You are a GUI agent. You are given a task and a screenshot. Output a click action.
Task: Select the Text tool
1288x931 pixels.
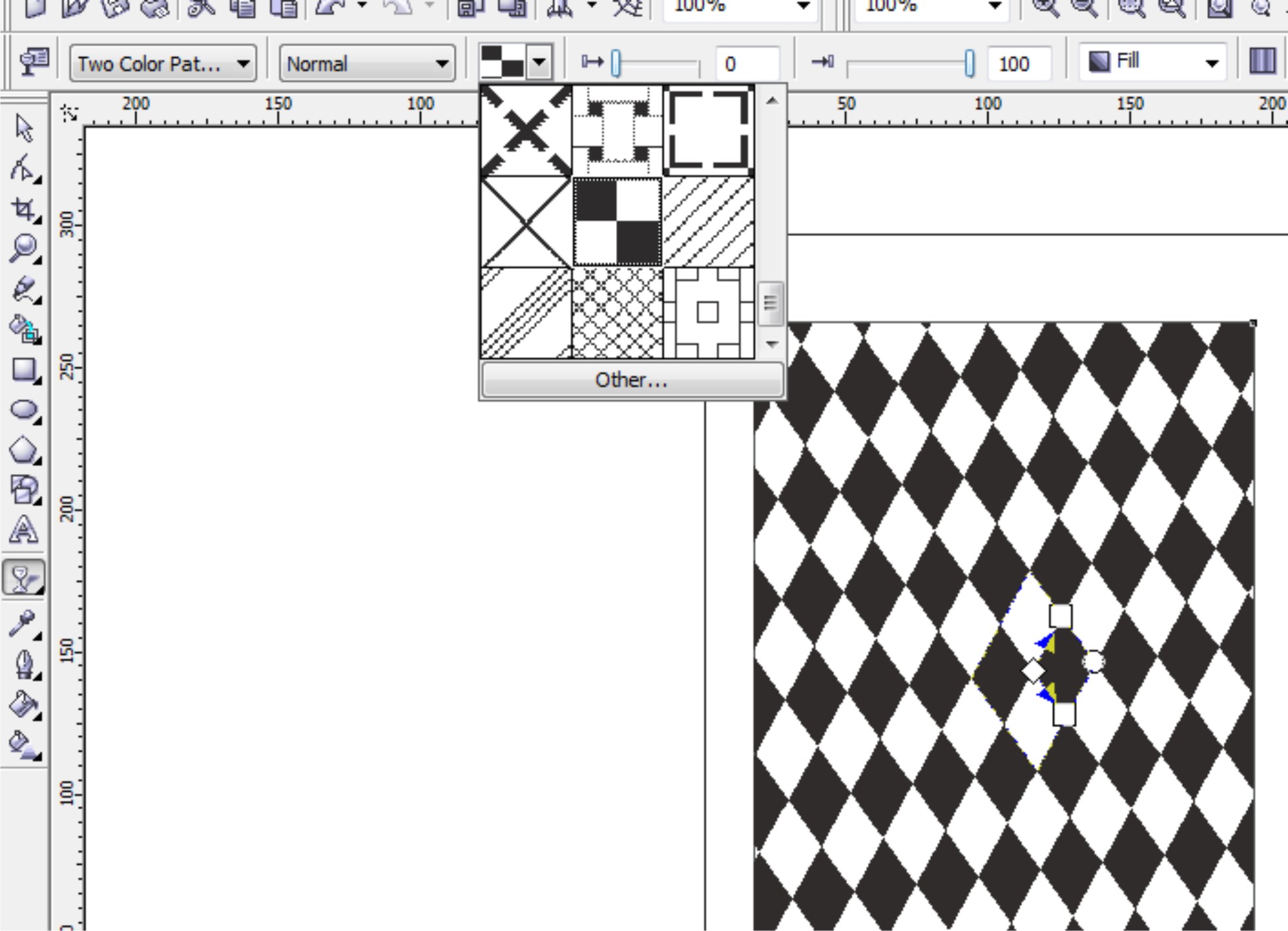coord(24,530)
